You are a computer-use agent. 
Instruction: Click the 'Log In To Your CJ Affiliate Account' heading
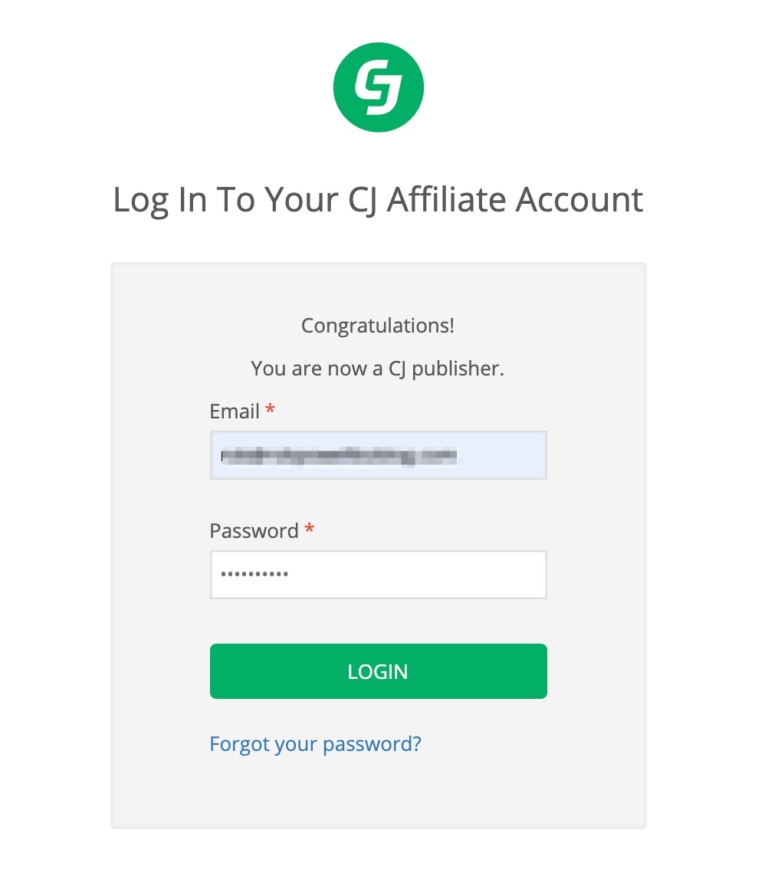380,200
